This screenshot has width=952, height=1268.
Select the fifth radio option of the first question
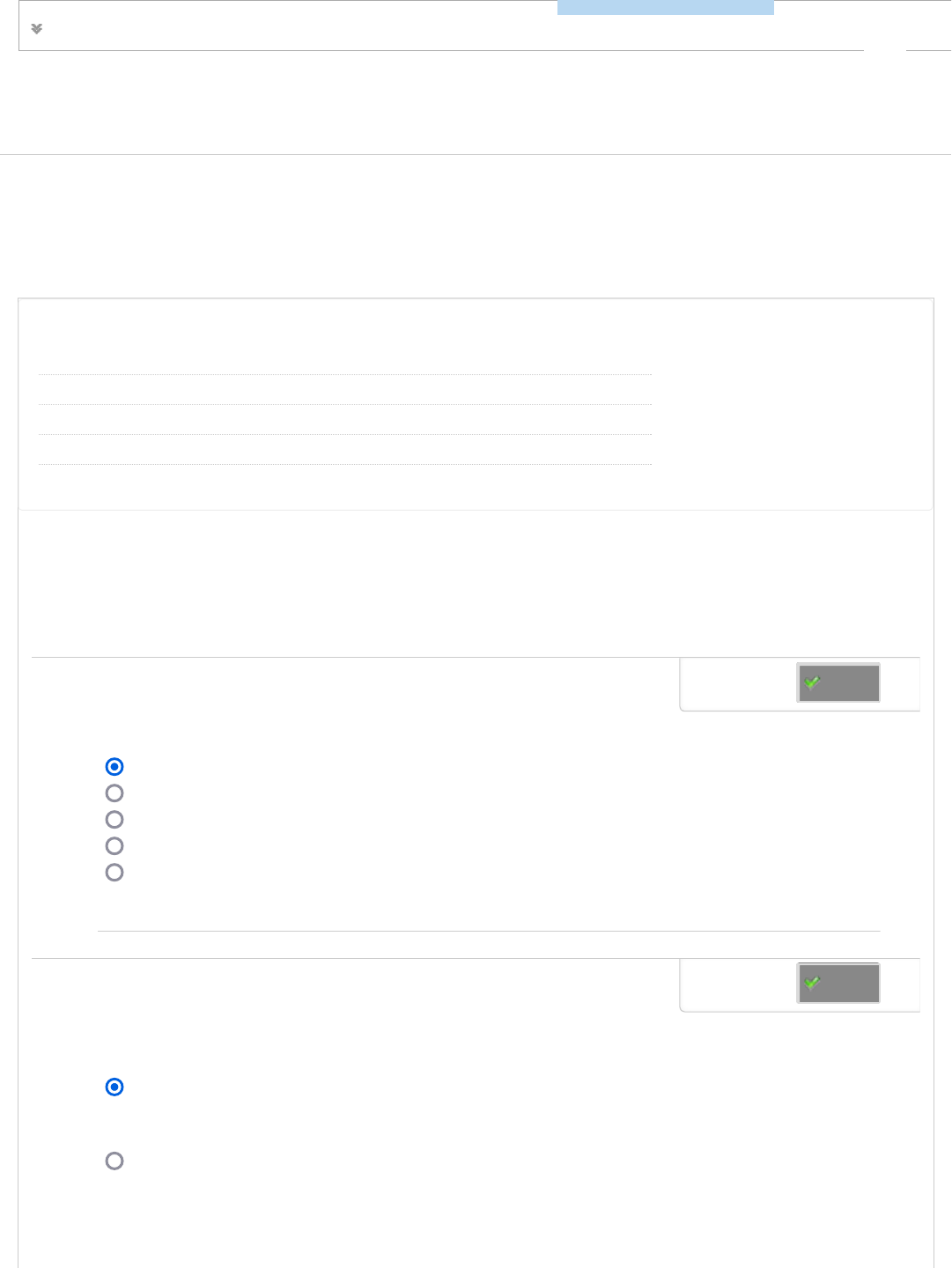(x=114, y=873)
